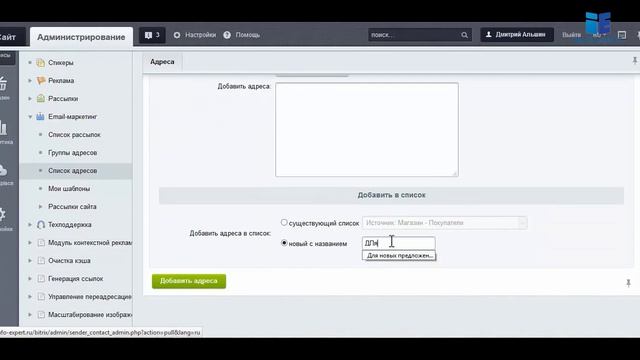Open Мои шаблоны menu item
The image size is (640, 360).
tap(69, 189)
